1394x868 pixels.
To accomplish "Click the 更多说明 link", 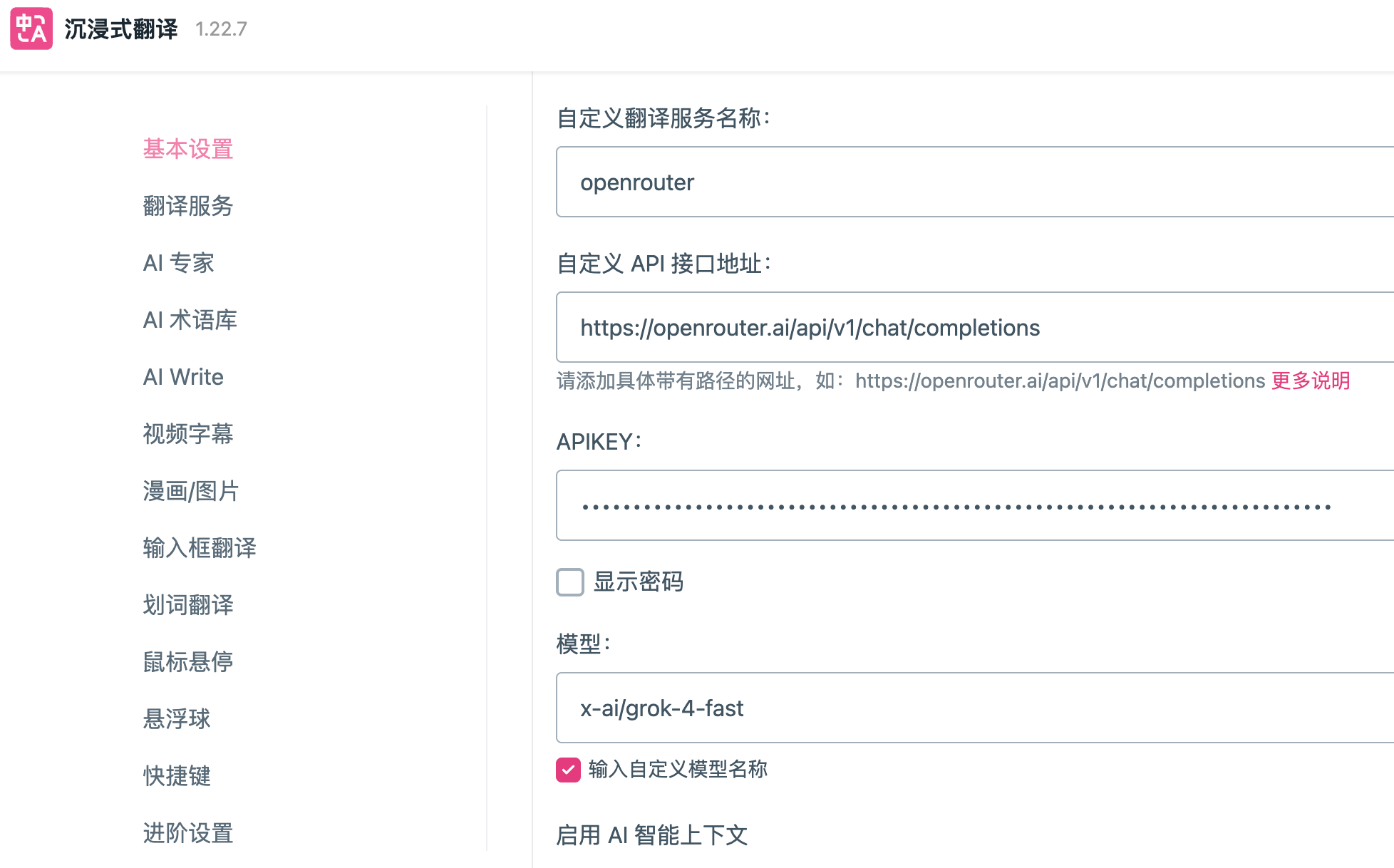I will click(x=1311, y=381).
